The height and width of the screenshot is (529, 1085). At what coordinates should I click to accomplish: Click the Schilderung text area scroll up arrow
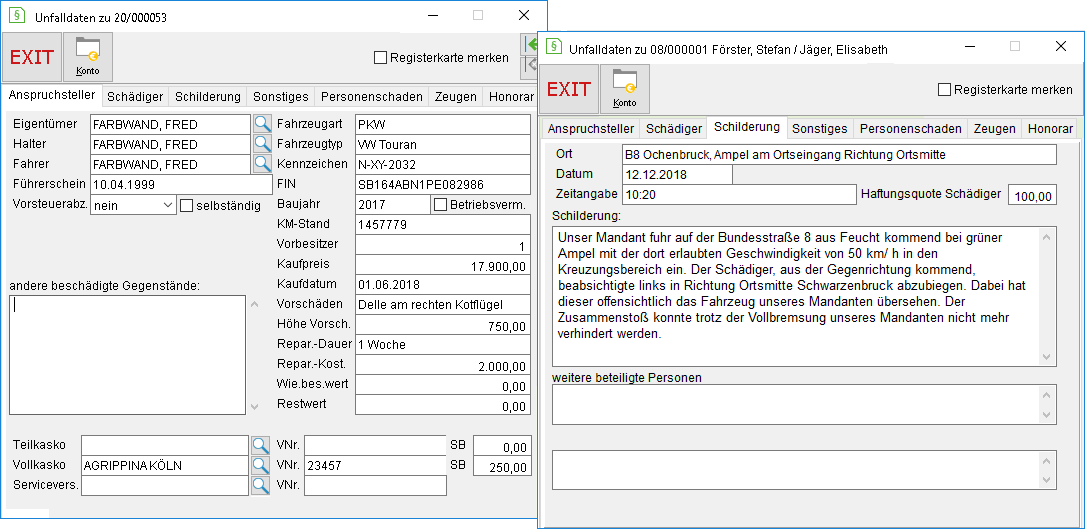pos(1046,237)
